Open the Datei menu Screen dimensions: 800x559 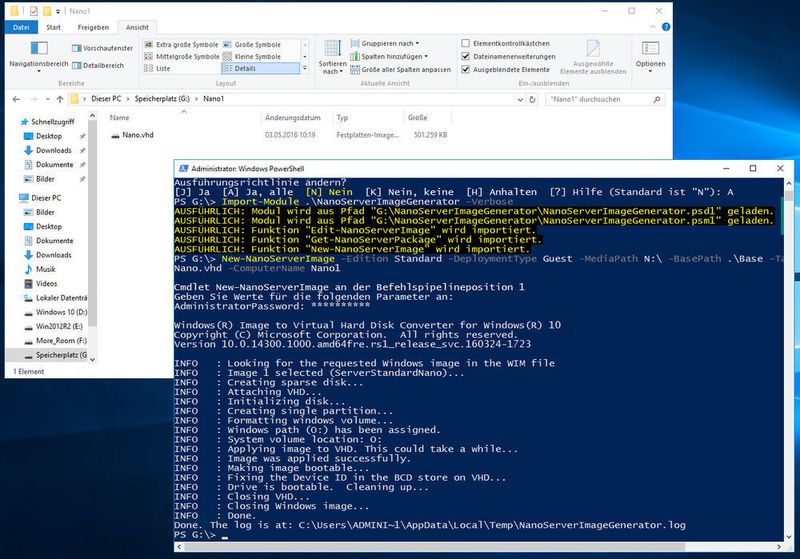pos(21,27)
